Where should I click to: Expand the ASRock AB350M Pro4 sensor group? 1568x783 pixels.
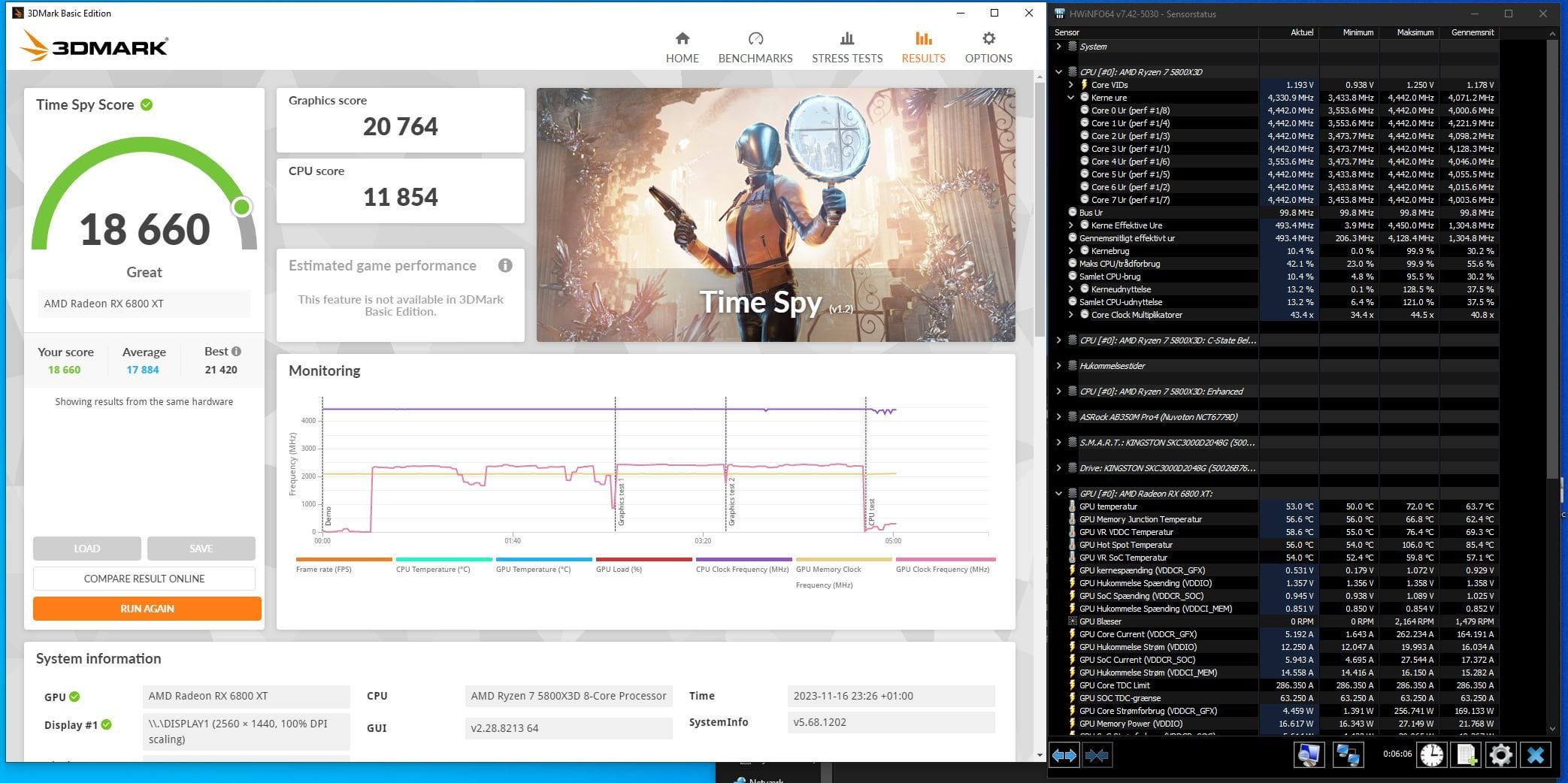point(1058,417)
